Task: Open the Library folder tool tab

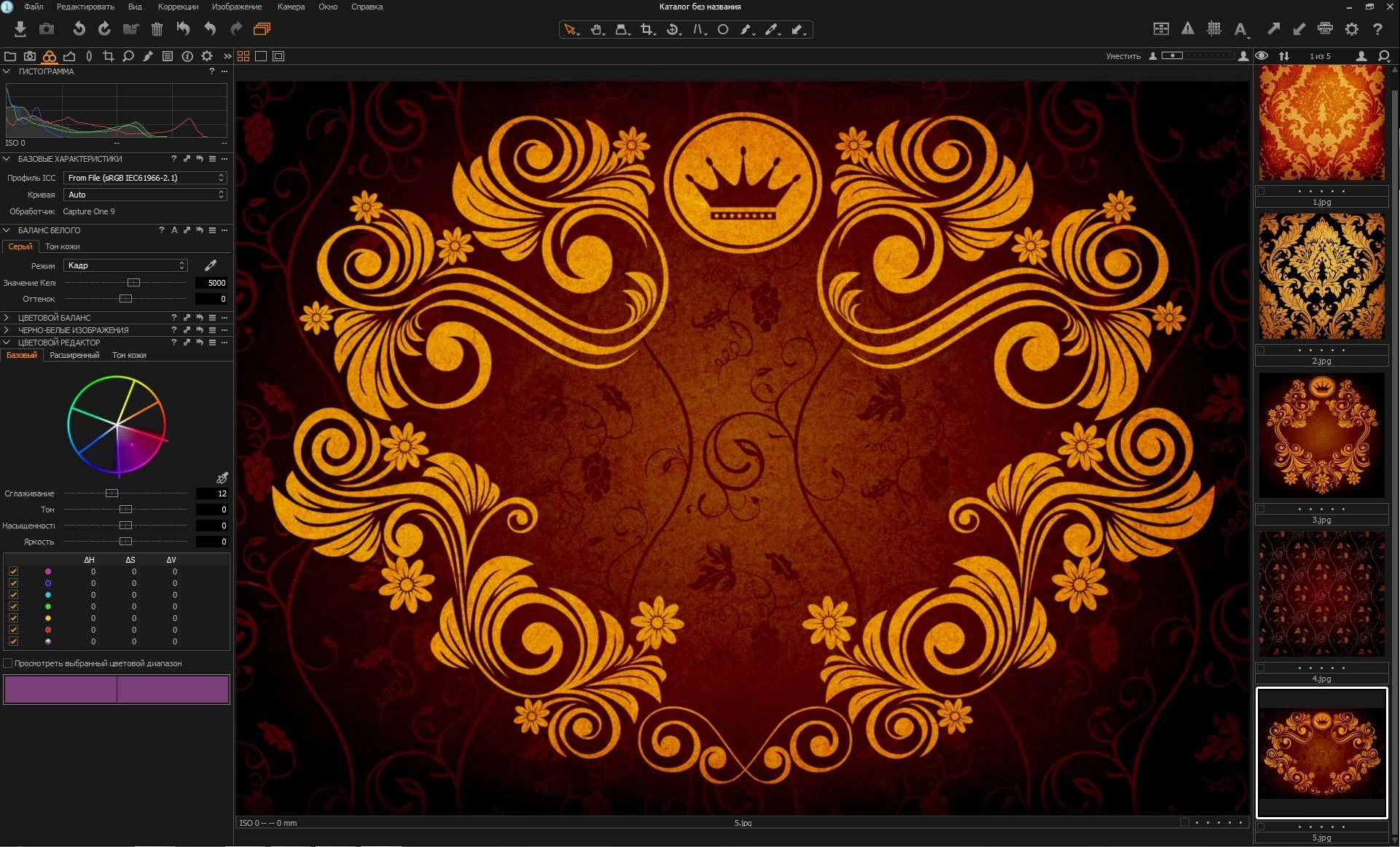Action: [10, 56]
